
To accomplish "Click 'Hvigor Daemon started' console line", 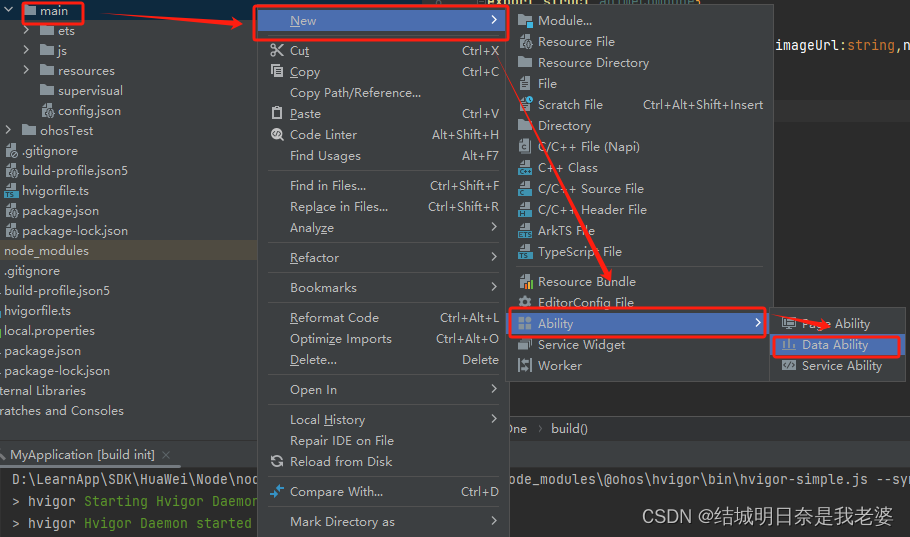I will point(168,523).
